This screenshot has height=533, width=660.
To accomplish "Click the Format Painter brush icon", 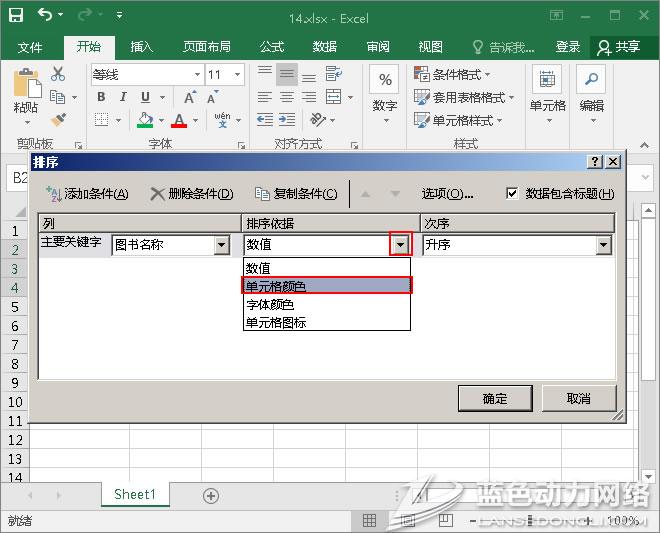I will click(x=59, y=120).
